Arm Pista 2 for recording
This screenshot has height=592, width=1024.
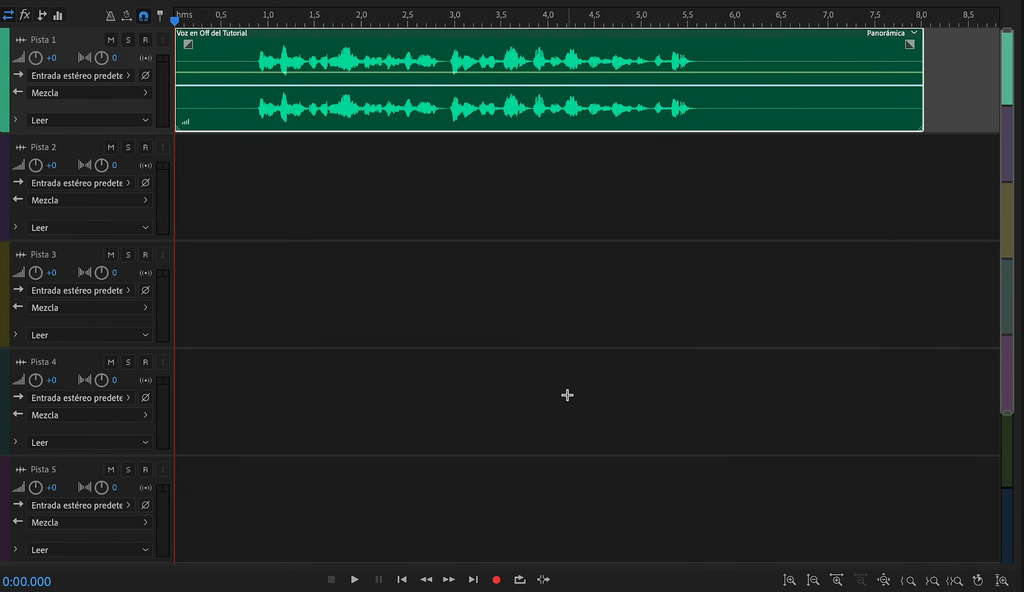tap(146, 148)
